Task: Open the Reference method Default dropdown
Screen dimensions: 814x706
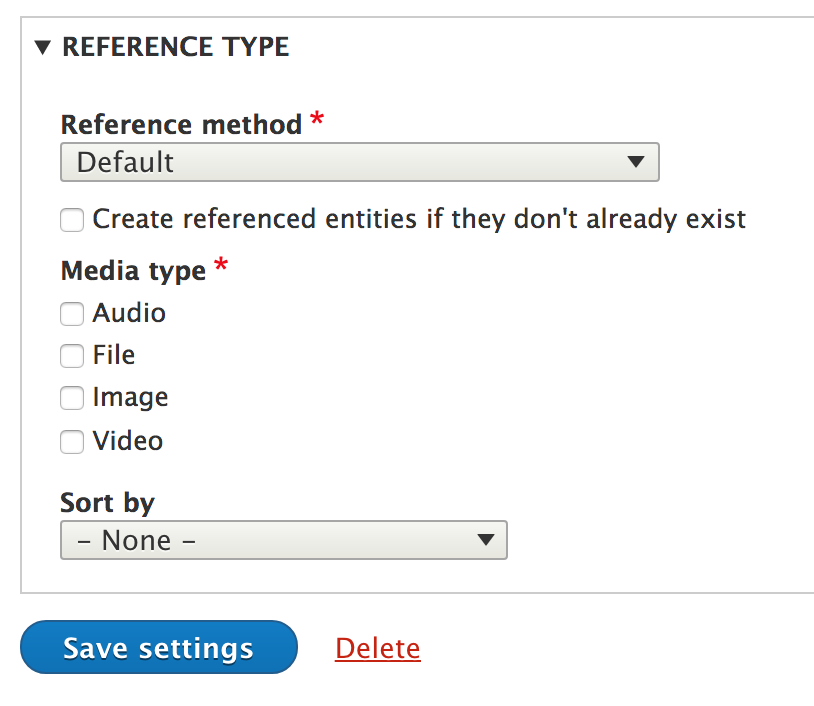Action: [340, 162]
